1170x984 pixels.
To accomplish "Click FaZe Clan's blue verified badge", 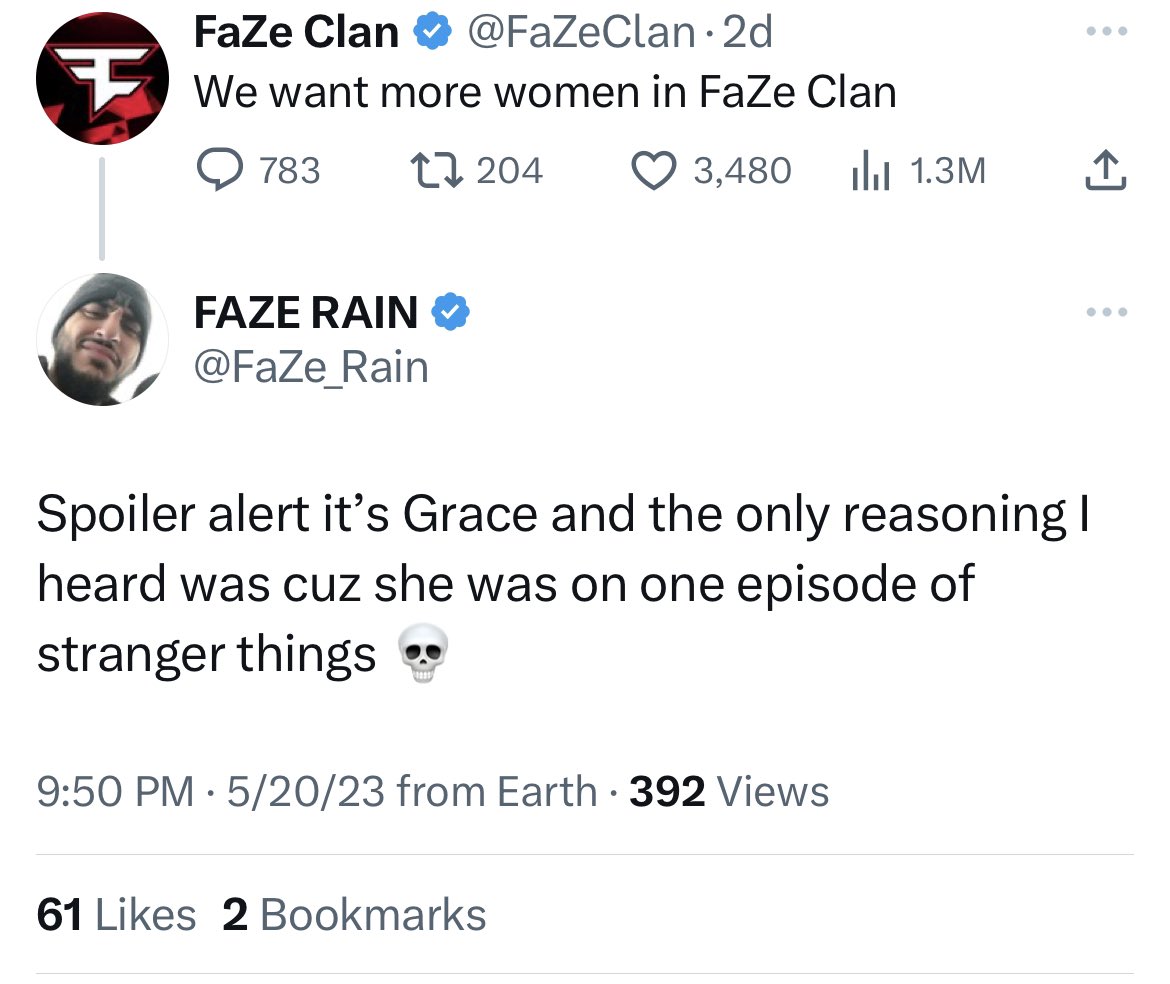I will [432, 30].
